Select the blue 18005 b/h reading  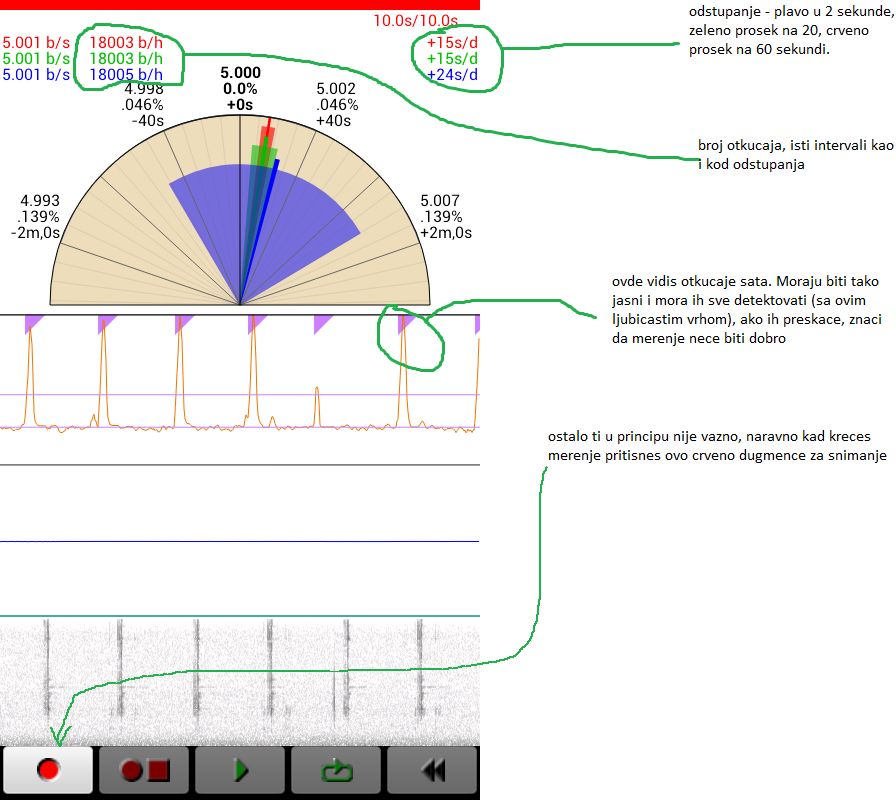[126, 74]
